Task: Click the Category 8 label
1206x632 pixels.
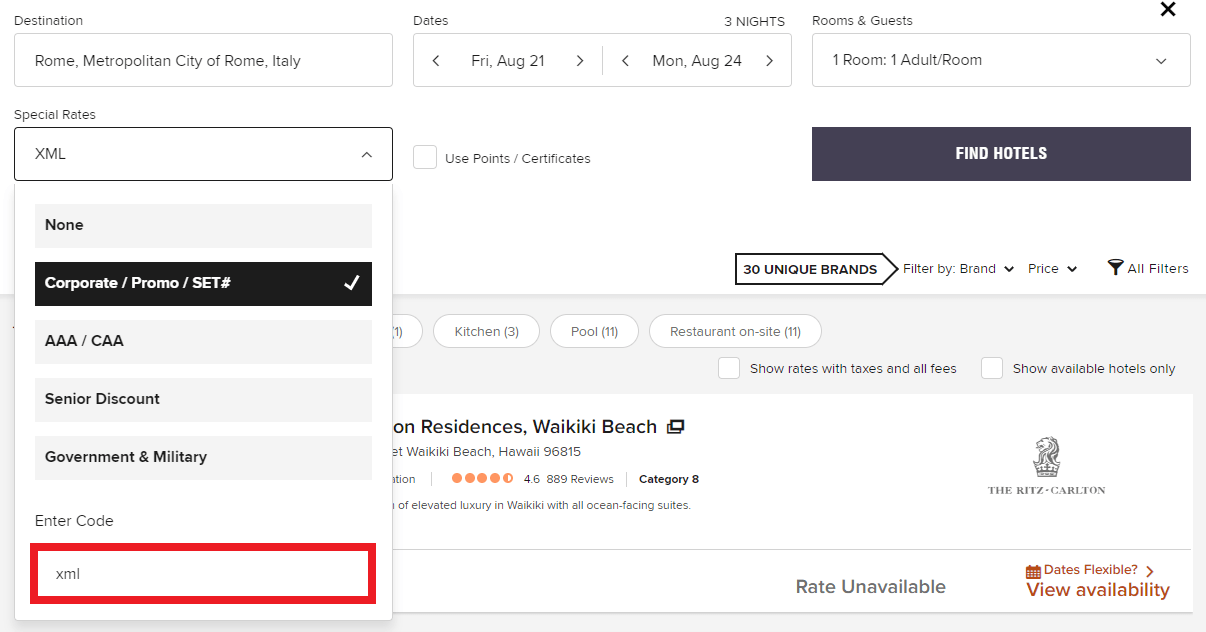Action: tap(669, 479)
